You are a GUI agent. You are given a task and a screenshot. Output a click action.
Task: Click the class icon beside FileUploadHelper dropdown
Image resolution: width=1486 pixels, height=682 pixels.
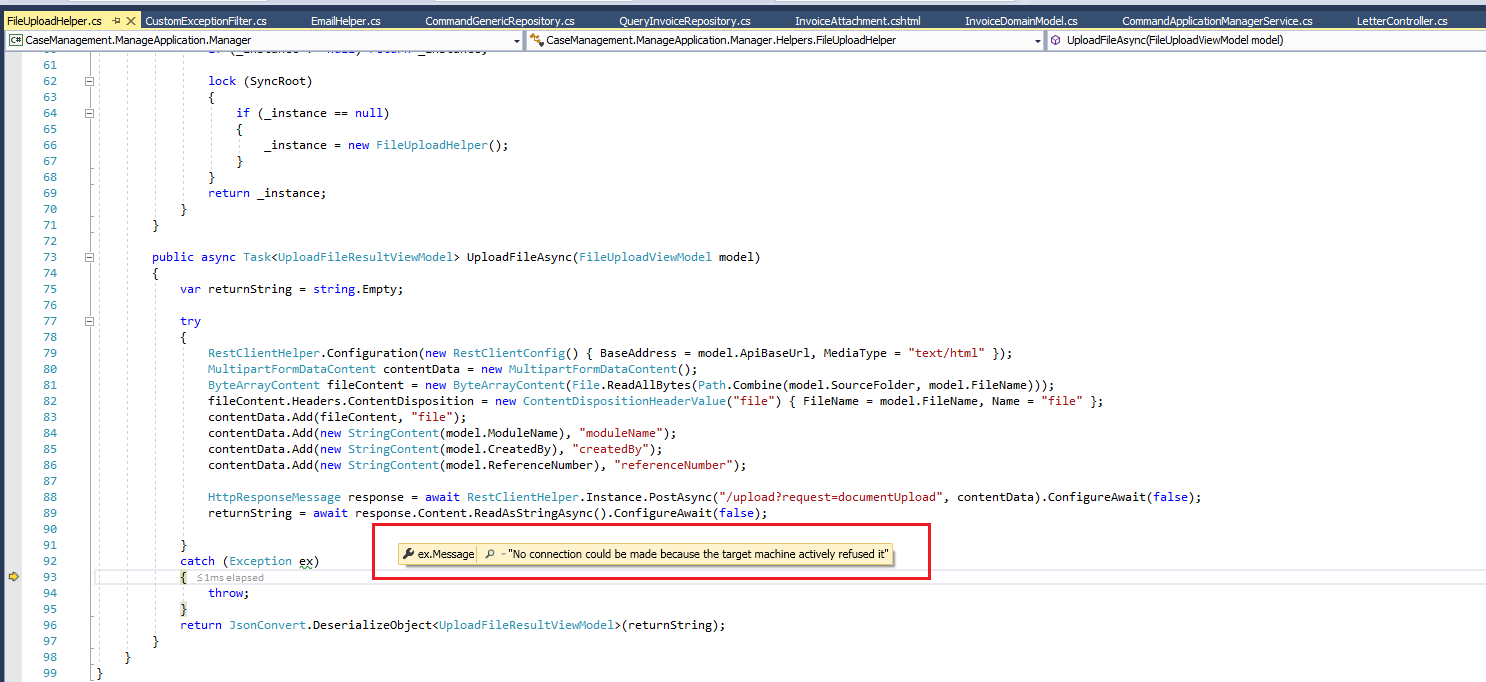click(536, 40)
